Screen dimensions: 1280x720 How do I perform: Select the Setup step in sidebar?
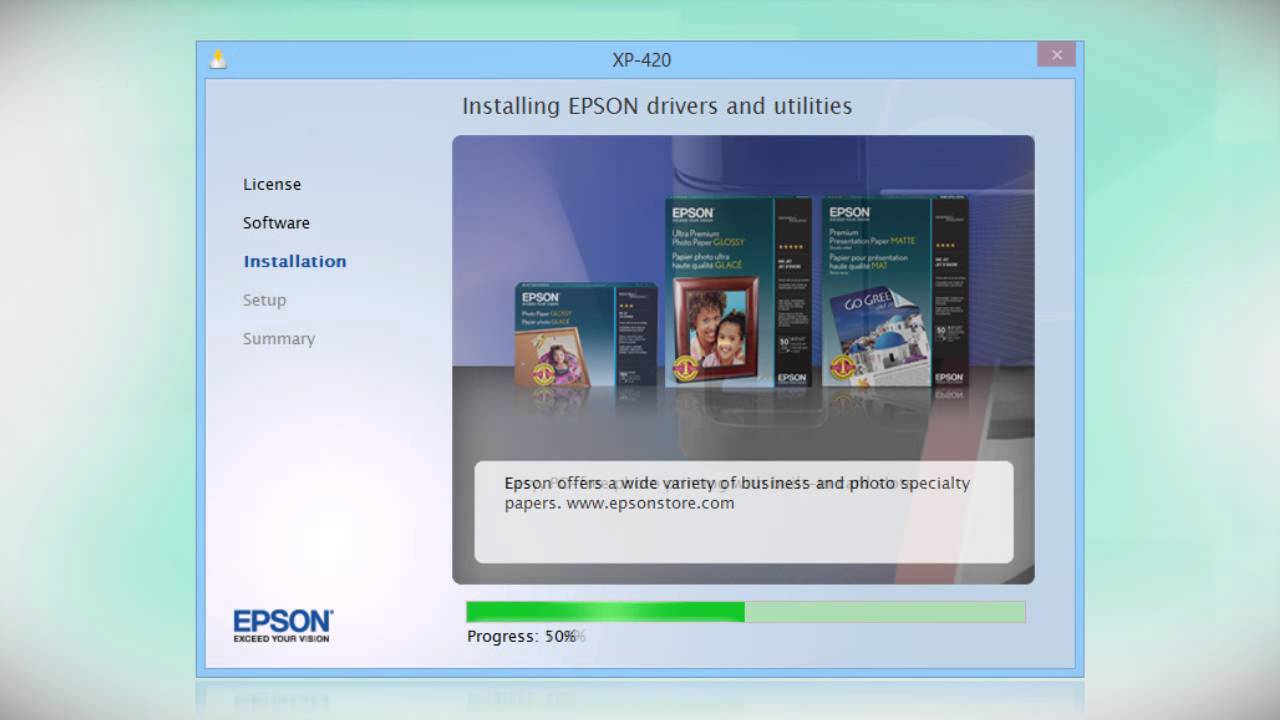pos(264,300)
